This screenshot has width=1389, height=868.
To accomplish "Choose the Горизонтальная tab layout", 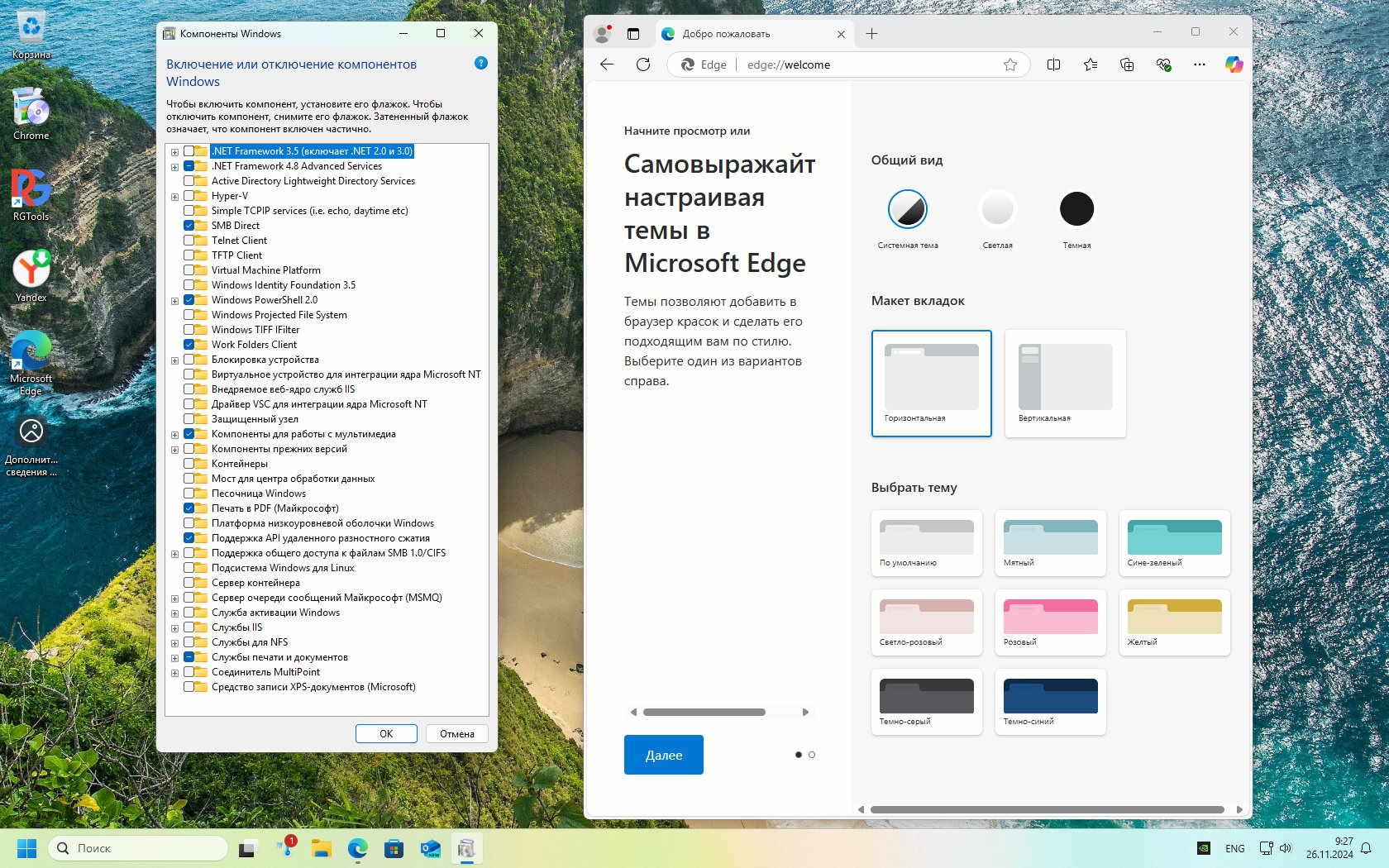I will pos(931,384).
